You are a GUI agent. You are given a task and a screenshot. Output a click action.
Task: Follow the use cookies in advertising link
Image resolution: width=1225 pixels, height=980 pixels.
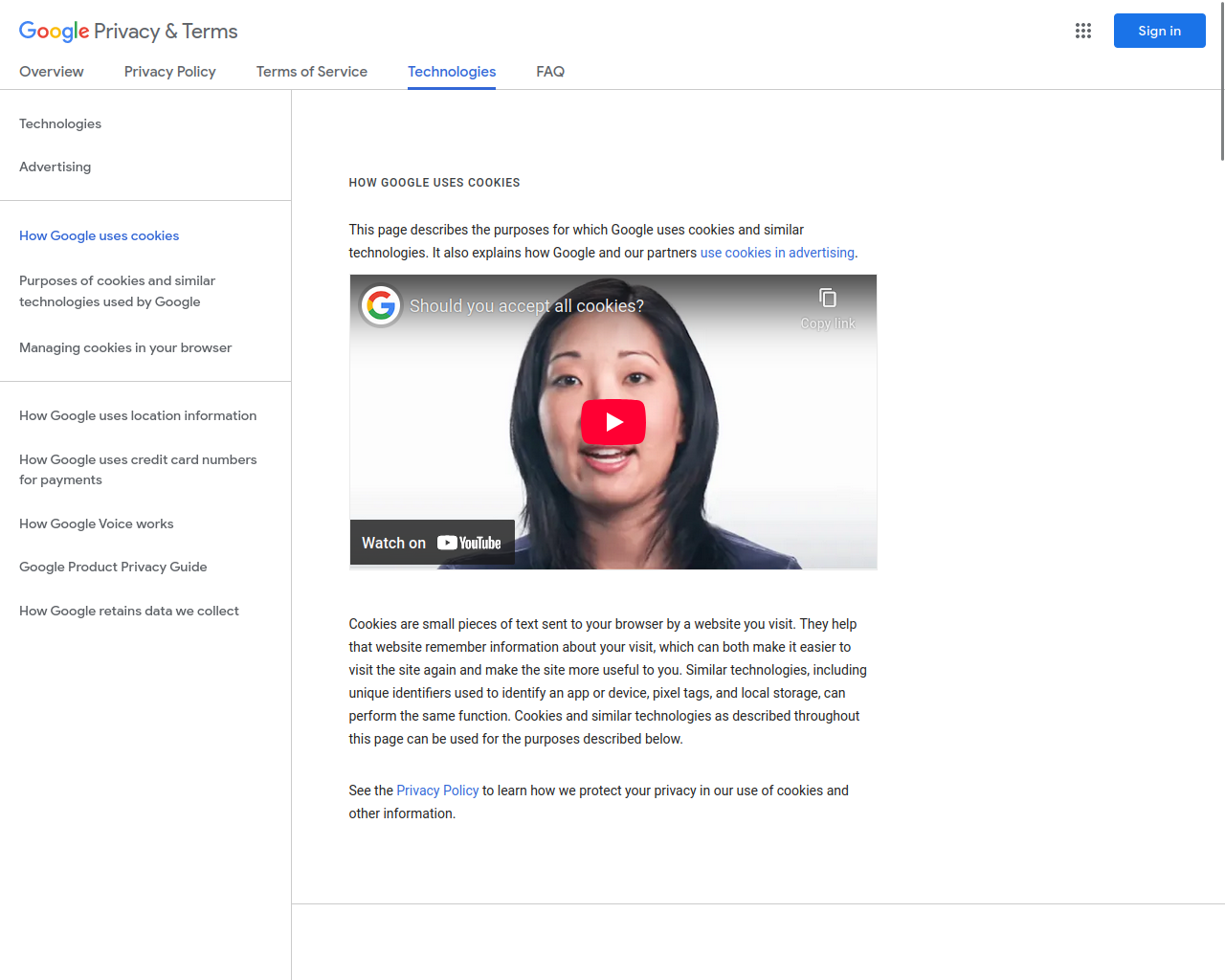(777, 253)
